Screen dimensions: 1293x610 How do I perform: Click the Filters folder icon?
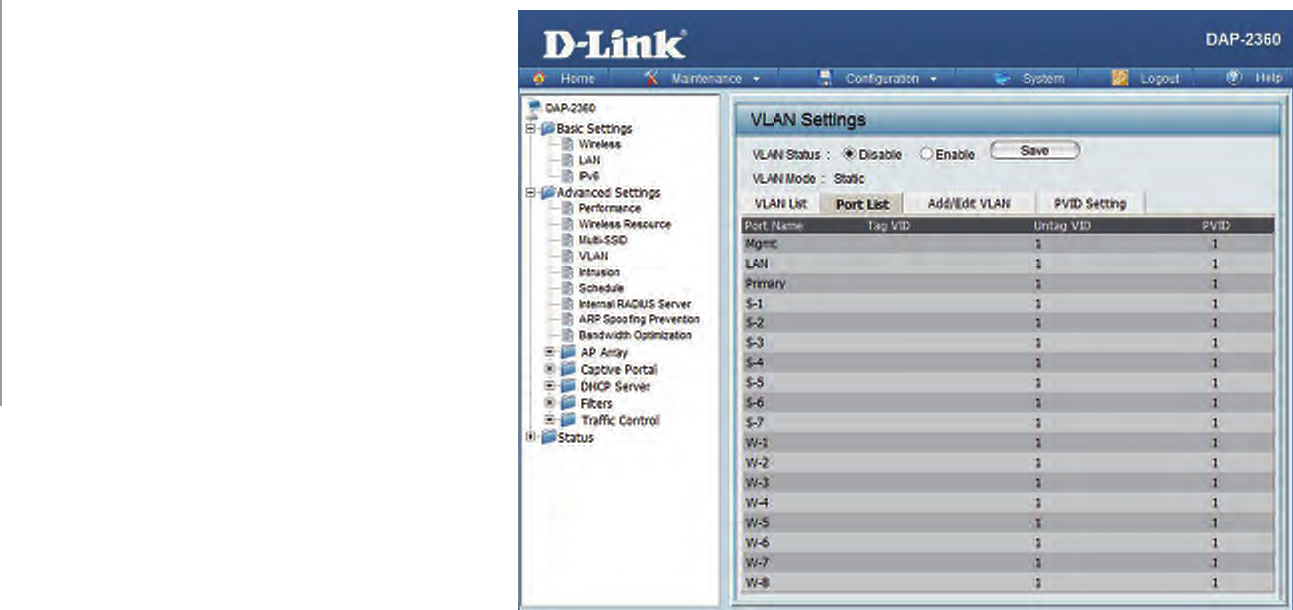569,404
